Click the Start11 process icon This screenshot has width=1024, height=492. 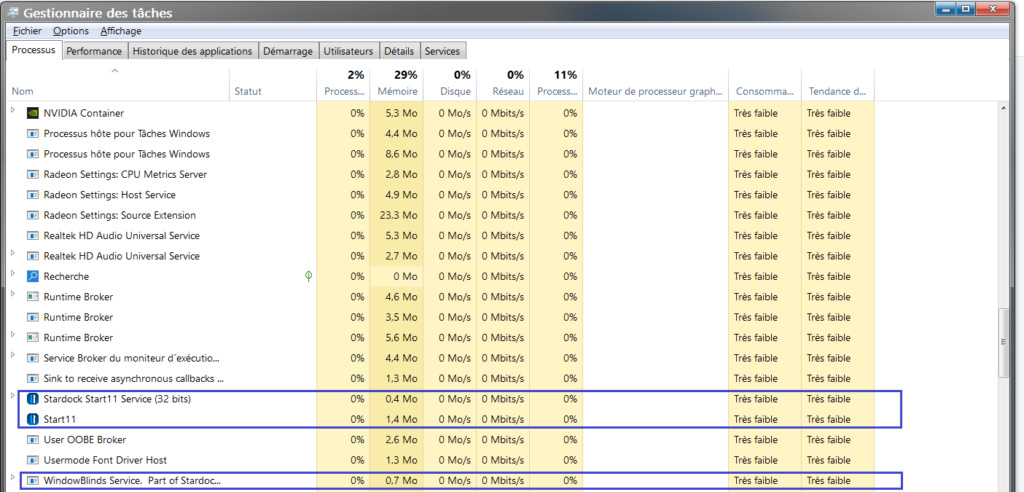[32, 419]
